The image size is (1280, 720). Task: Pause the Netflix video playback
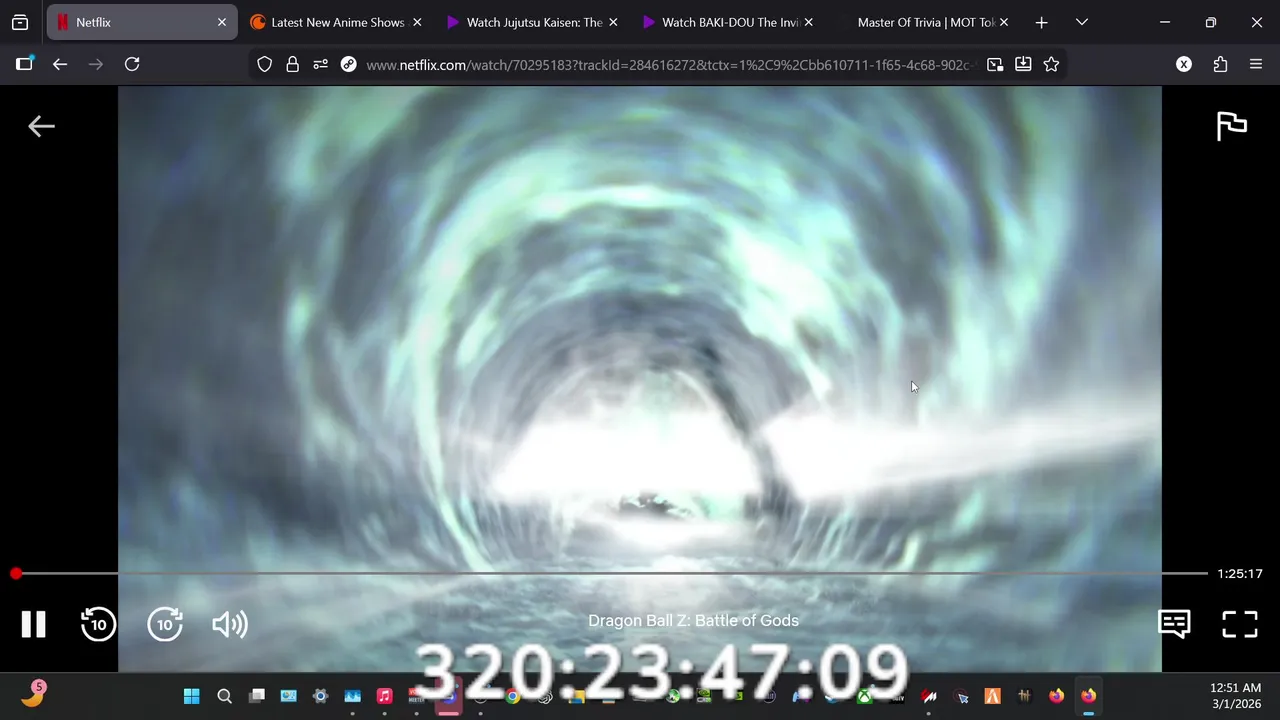34,624
